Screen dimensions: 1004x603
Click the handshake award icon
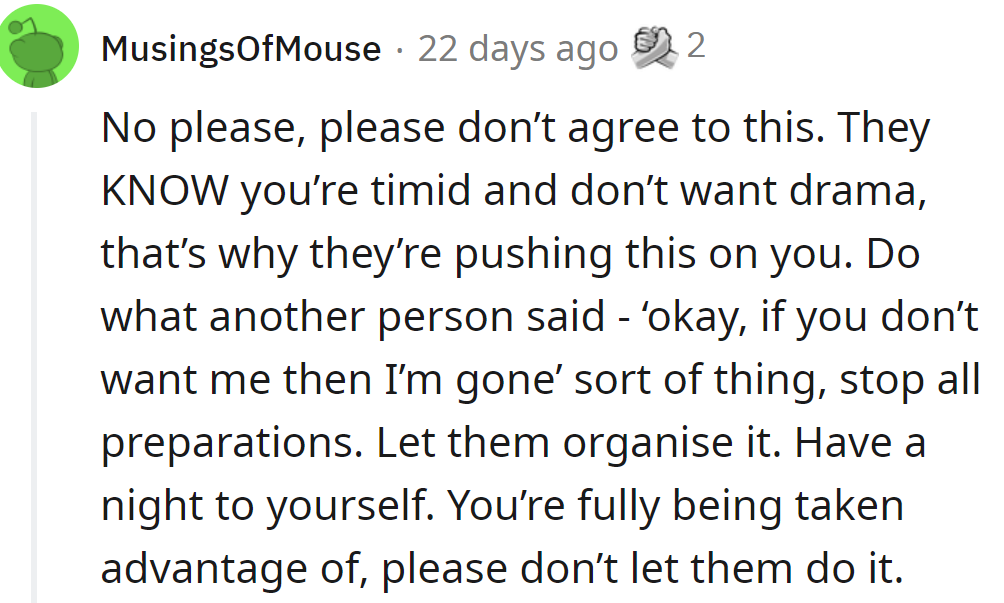[656, 46]
